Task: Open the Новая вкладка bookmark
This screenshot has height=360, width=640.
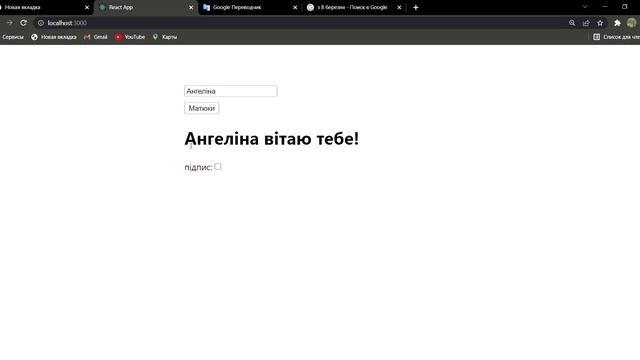Action: tap(54, 37)
